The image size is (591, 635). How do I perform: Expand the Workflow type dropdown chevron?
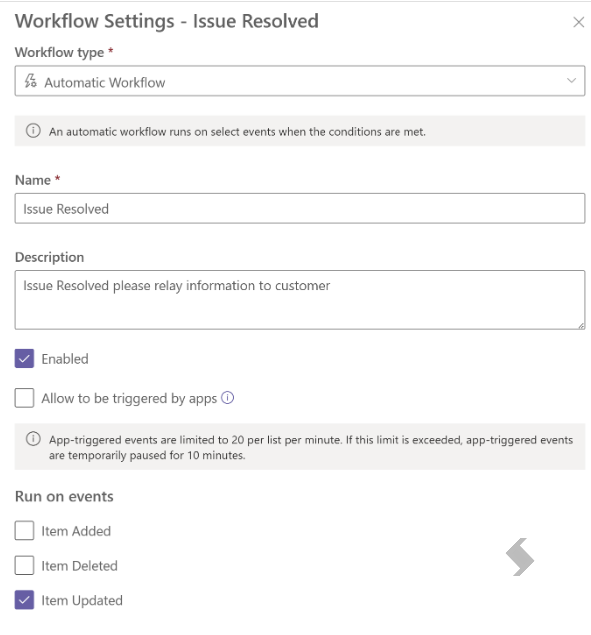[x=571, y=81]
